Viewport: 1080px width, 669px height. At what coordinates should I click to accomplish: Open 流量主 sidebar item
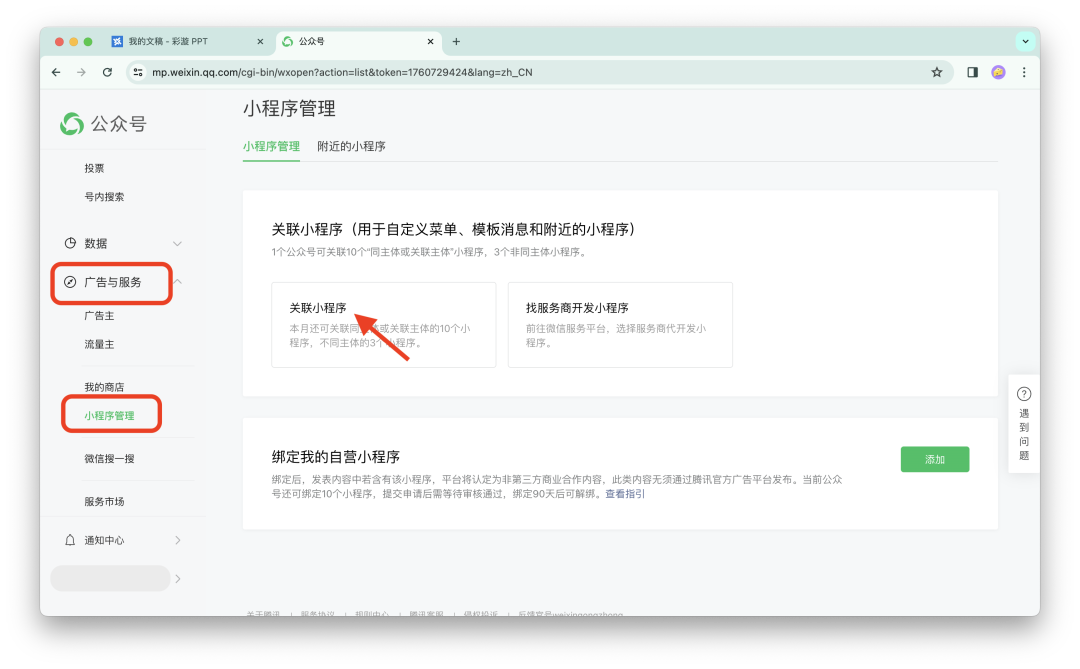click(x=99, y=344)
